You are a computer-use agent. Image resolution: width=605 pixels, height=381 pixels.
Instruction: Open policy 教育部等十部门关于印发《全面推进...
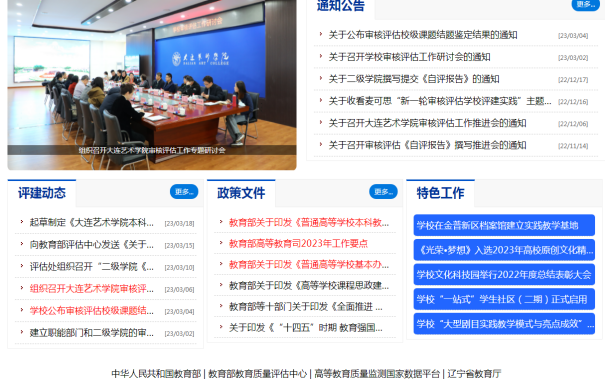point(306,307)
